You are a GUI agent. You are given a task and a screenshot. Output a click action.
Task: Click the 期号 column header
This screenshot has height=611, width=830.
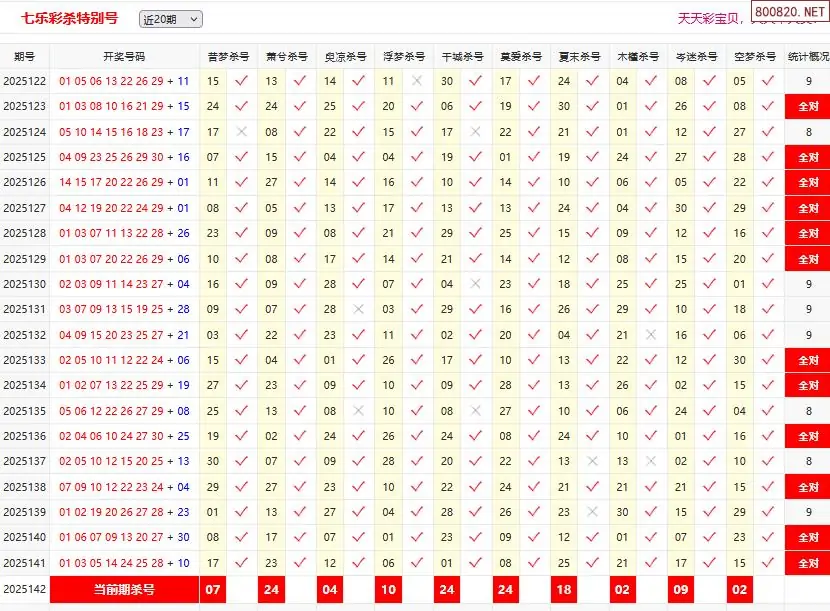(x=25, y=57)
